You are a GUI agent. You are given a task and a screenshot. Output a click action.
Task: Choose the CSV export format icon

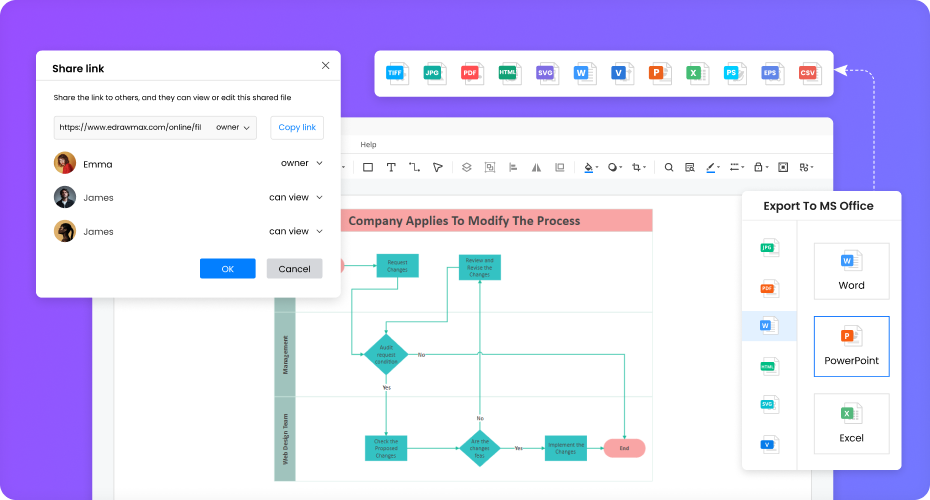pos(808,73)
